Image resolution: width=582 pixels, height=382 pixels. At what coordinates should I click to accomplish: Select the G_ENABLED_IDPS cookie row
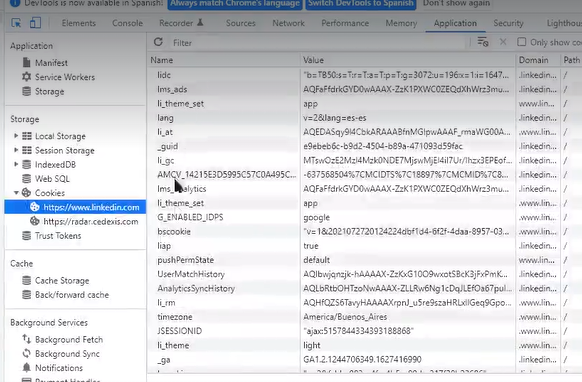coord(364,217)
